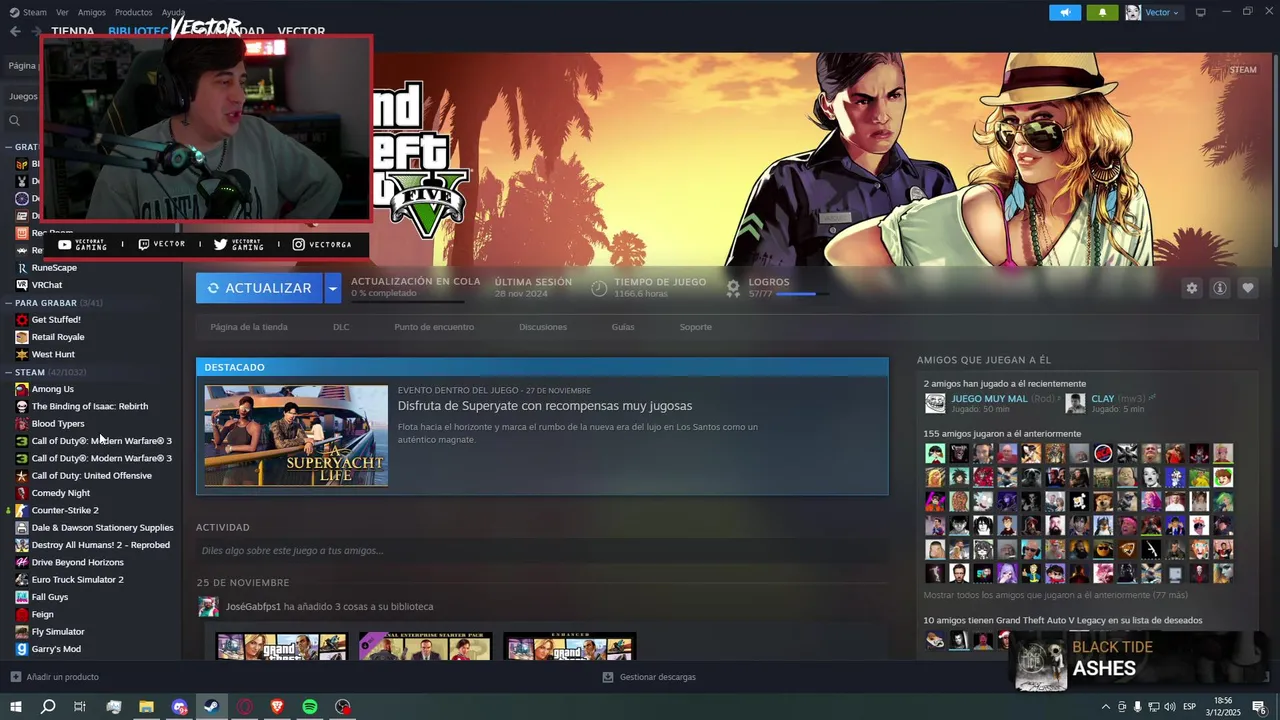The height and width of the screenshot is (720, 1280).
Task: Open the Steam announcements megaphone button
Action: point(1065,12)
